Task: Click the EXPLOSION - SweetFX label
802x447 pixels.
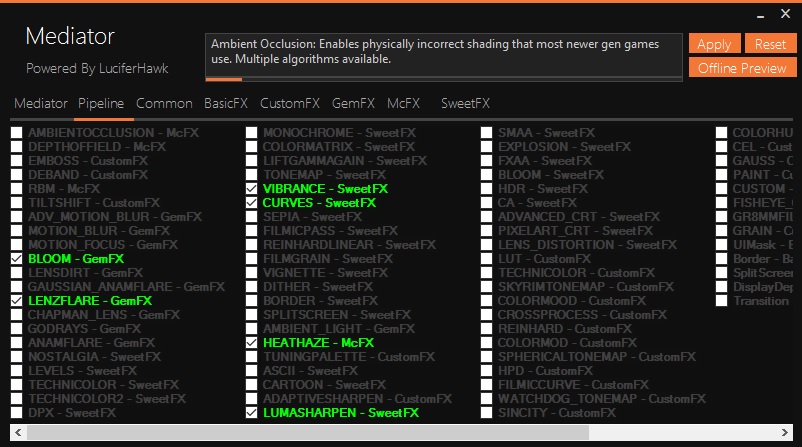Action: (x=564, y=147)
